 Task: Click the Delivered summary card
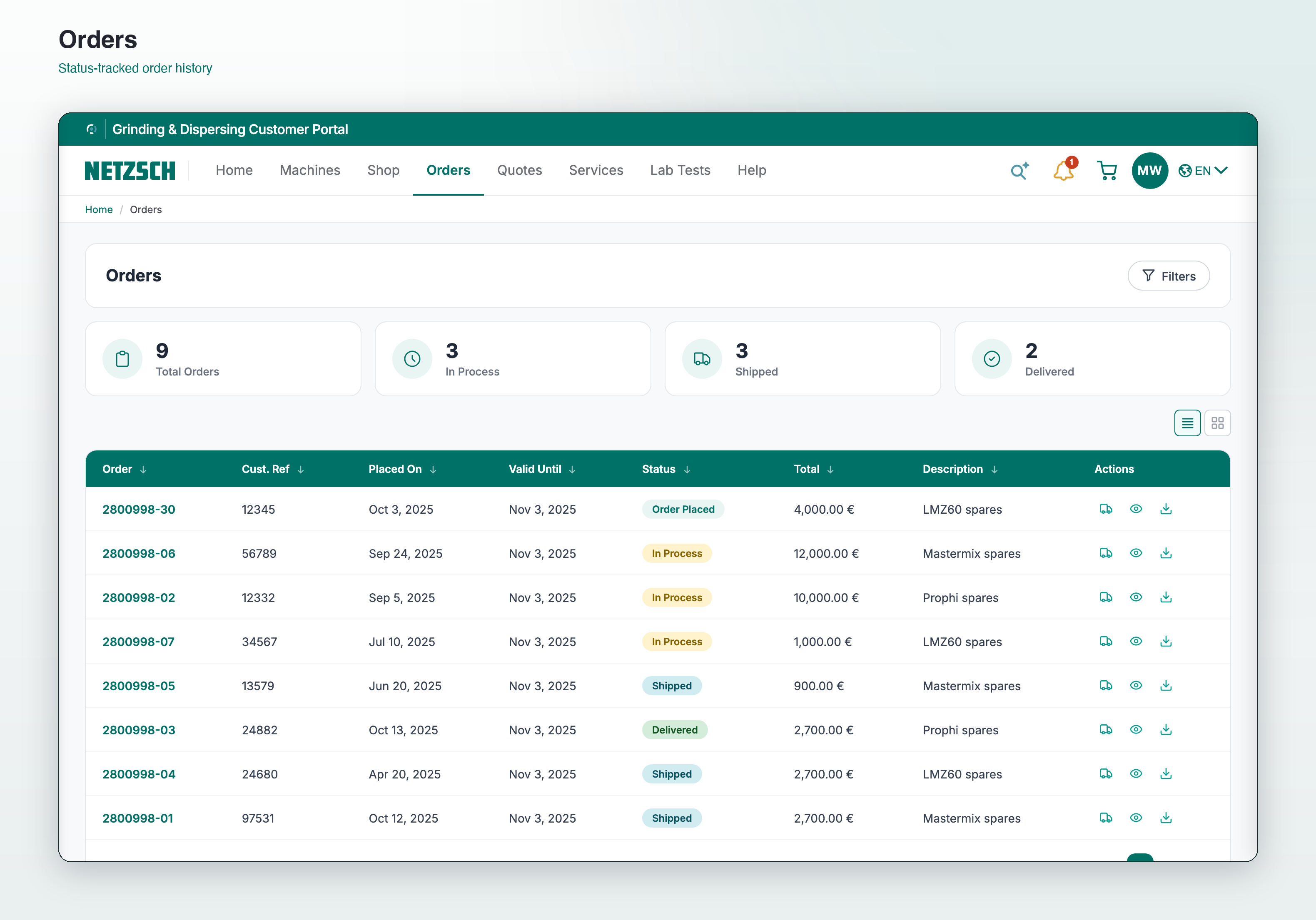[x=1092, y=358]
